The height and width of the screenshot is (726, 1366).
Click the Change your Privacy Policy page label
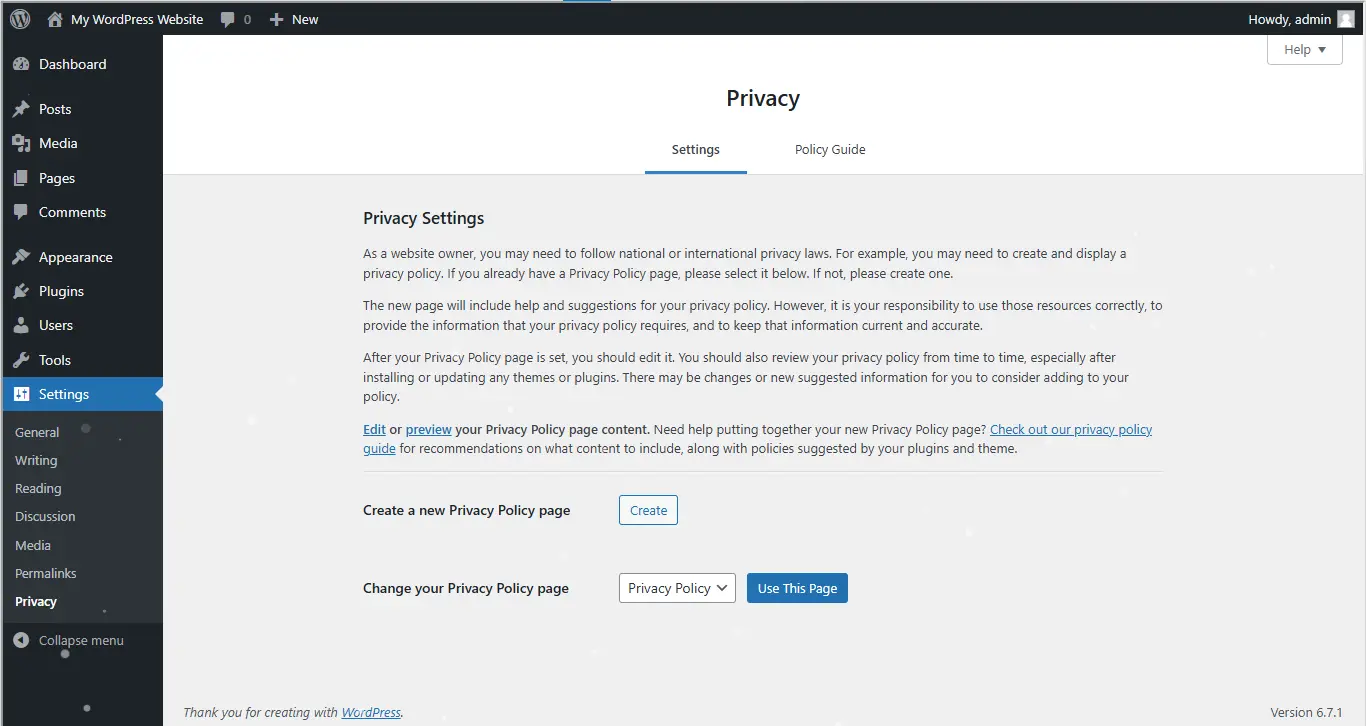coord(466,588)
